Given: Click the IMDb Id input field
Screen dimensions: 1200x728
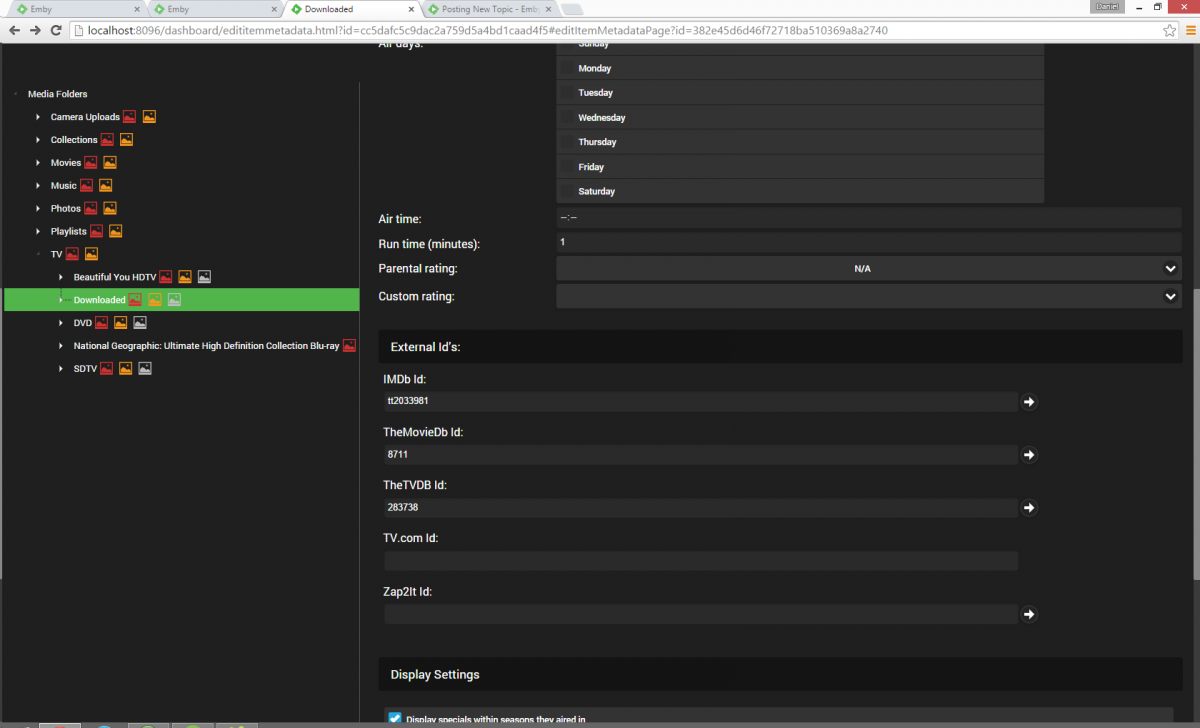Looking at the screenshot, I should (701, 401).
